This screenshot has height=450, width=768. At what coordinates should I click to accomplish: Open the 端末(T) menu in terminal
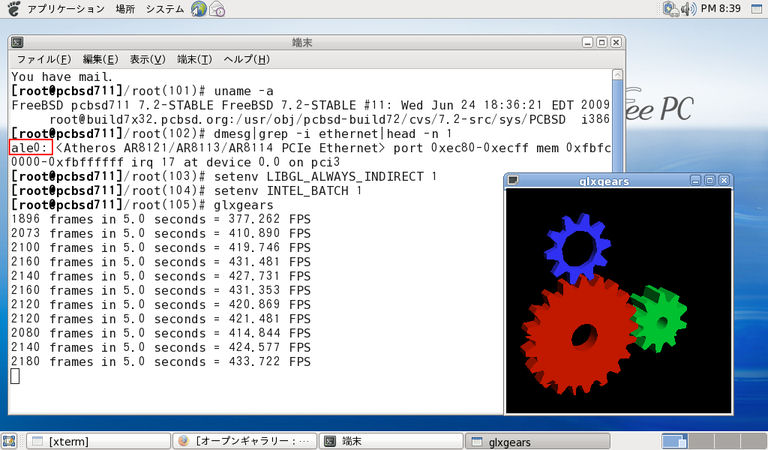(194, 59)
